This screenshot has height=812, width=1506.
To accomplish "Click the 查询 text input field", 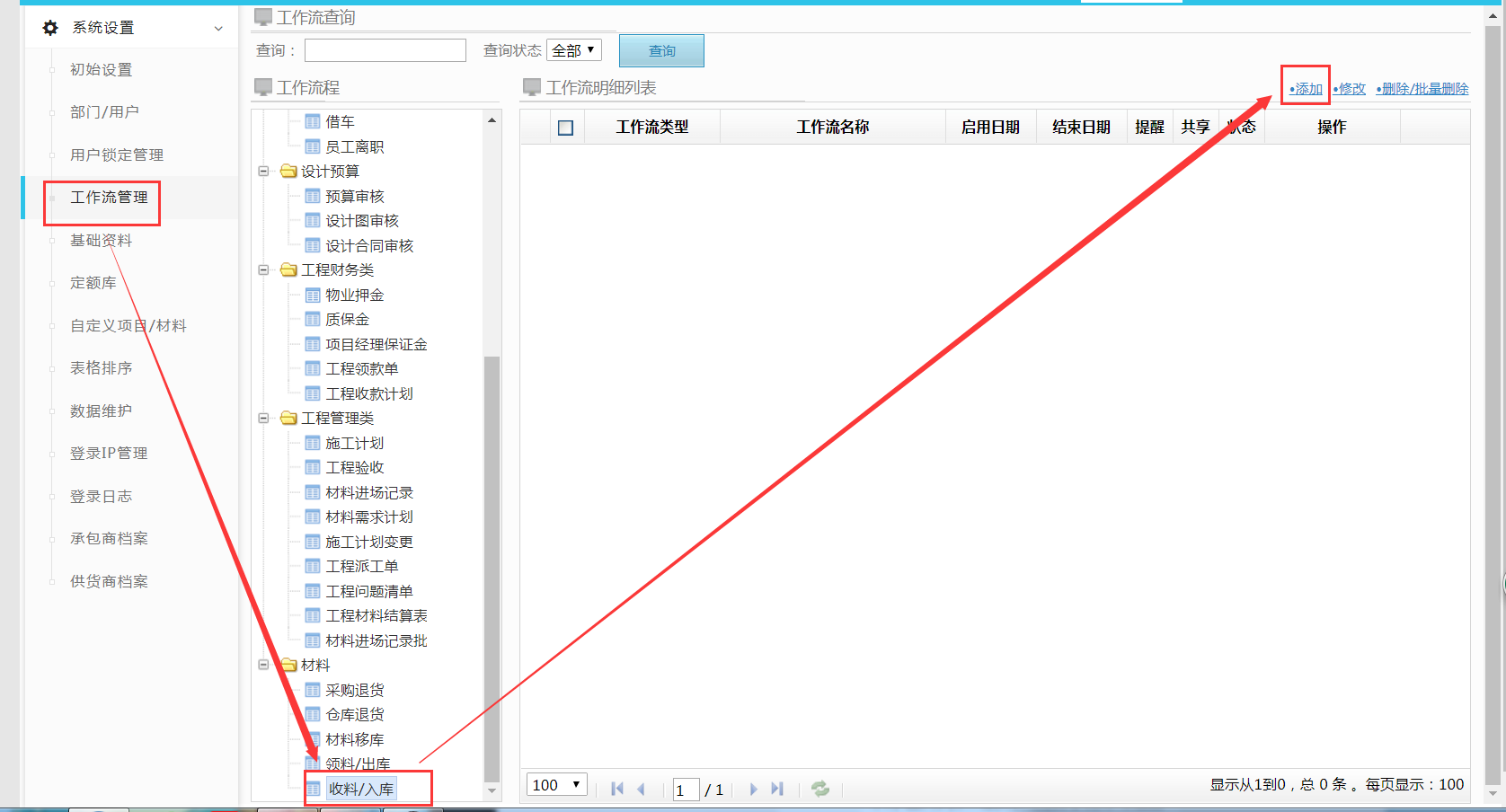I will coord(385,50).
